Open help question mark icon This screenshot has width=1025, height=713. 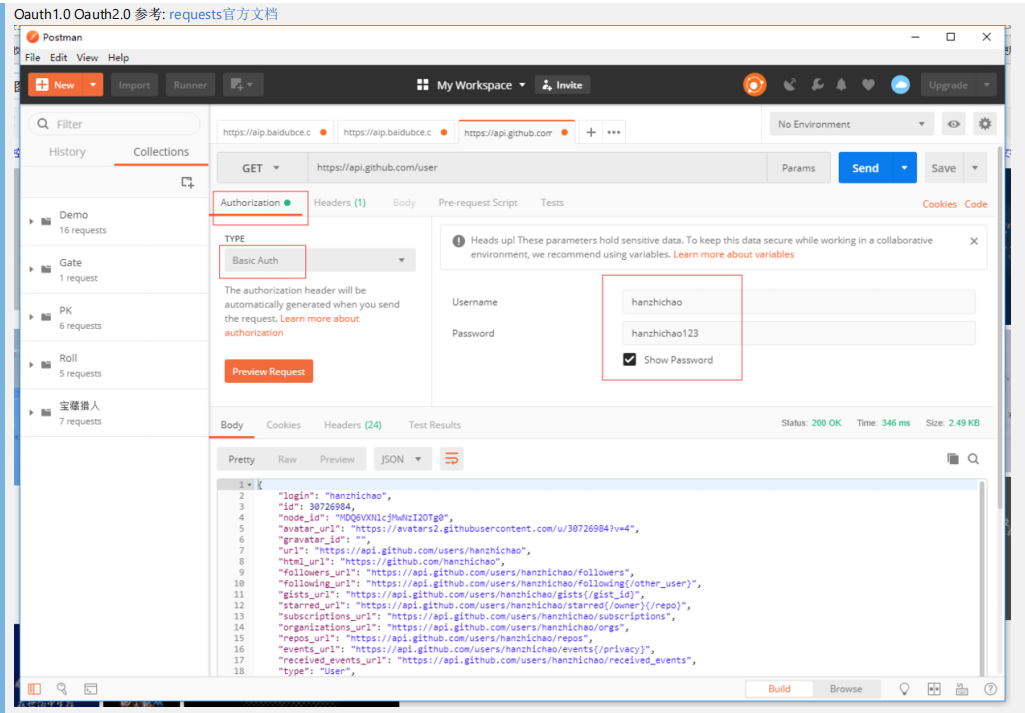(x=990, y=689)
